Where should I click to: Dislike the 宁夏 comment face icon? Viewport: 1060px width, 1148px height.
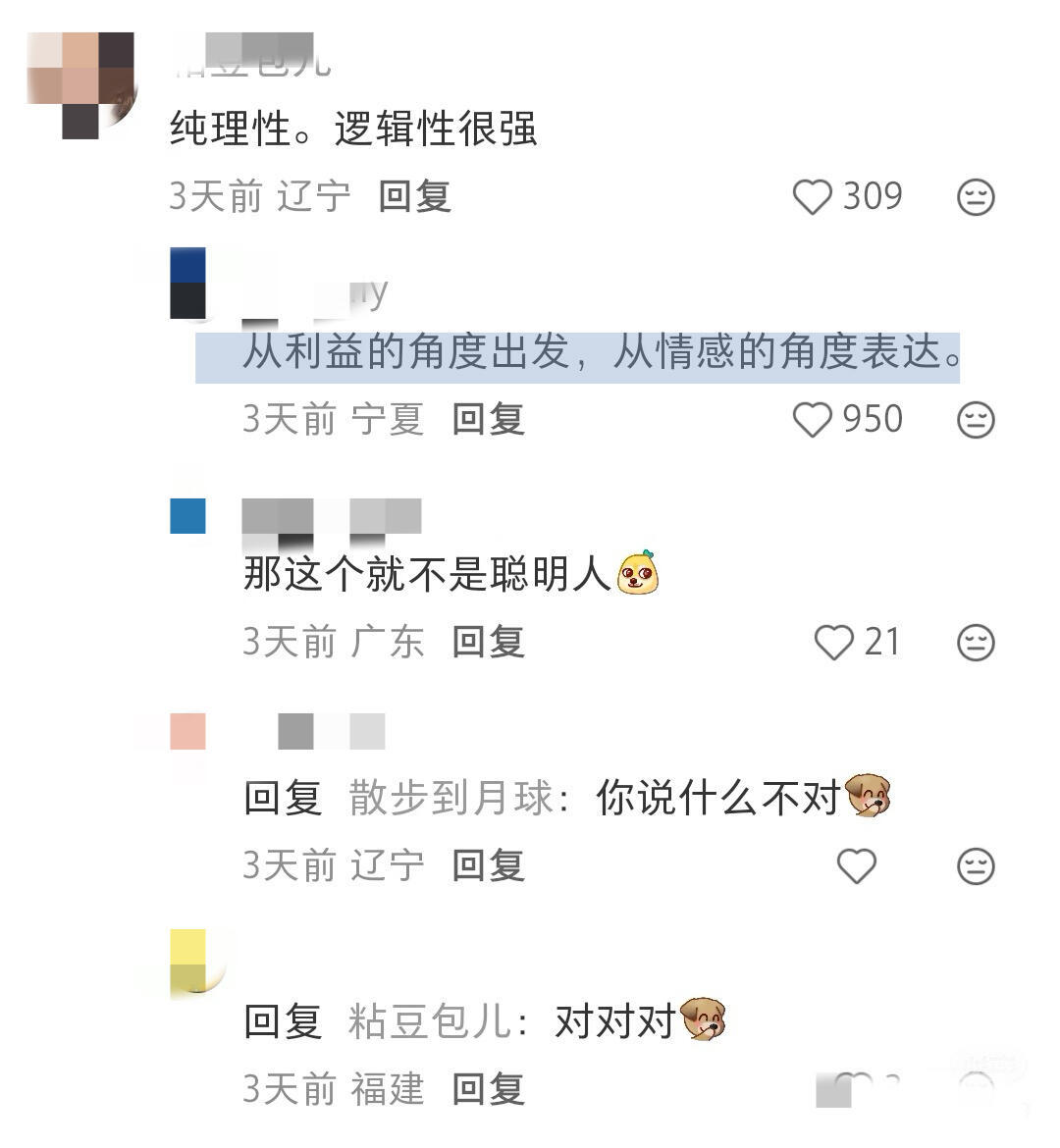976,420
